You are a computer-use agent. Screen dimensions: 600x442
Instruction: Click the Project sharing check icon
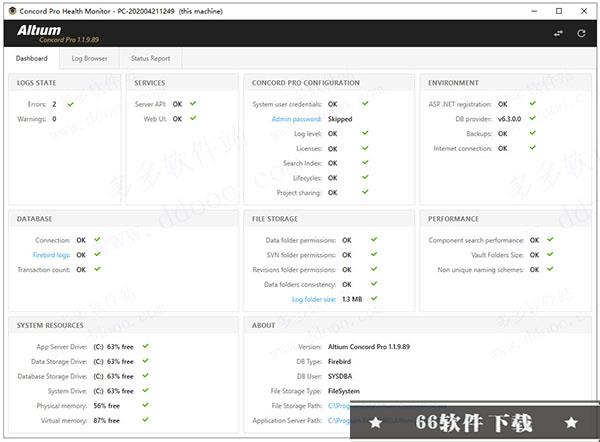(x=365, y=192)
